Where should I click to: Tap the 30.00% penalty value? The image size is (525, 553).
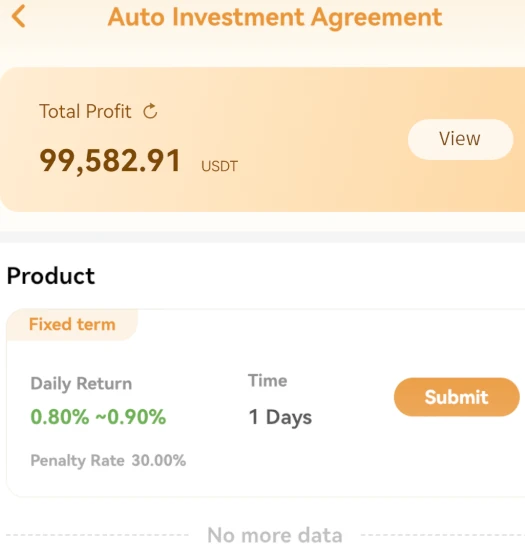(x=159, y=460)
